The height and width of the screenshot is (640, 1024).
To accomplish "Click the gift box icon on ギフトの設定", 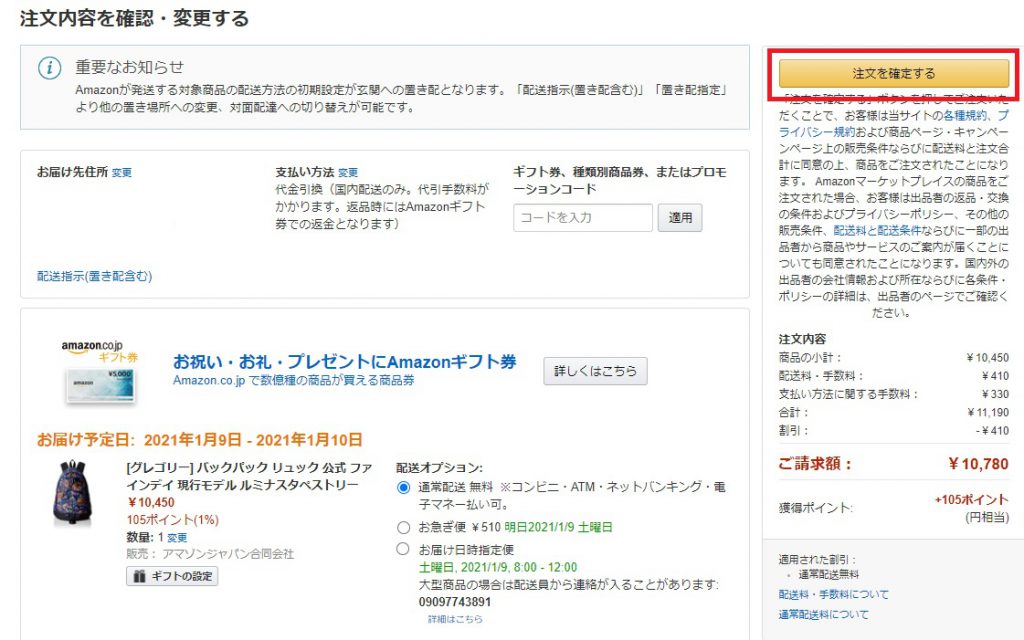I will pyautogui.click(x=141, y=575).
